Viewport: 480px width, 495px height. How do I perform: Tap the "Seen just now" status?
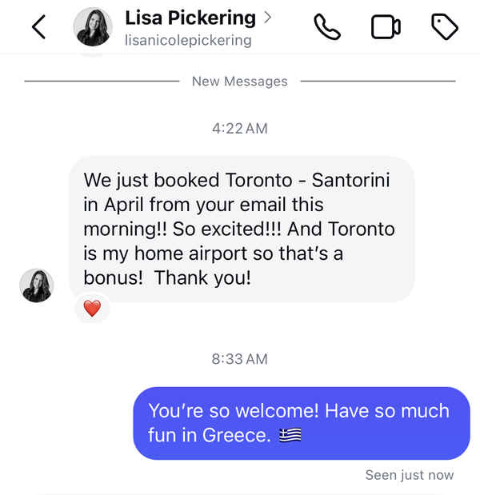pos(409,475)
